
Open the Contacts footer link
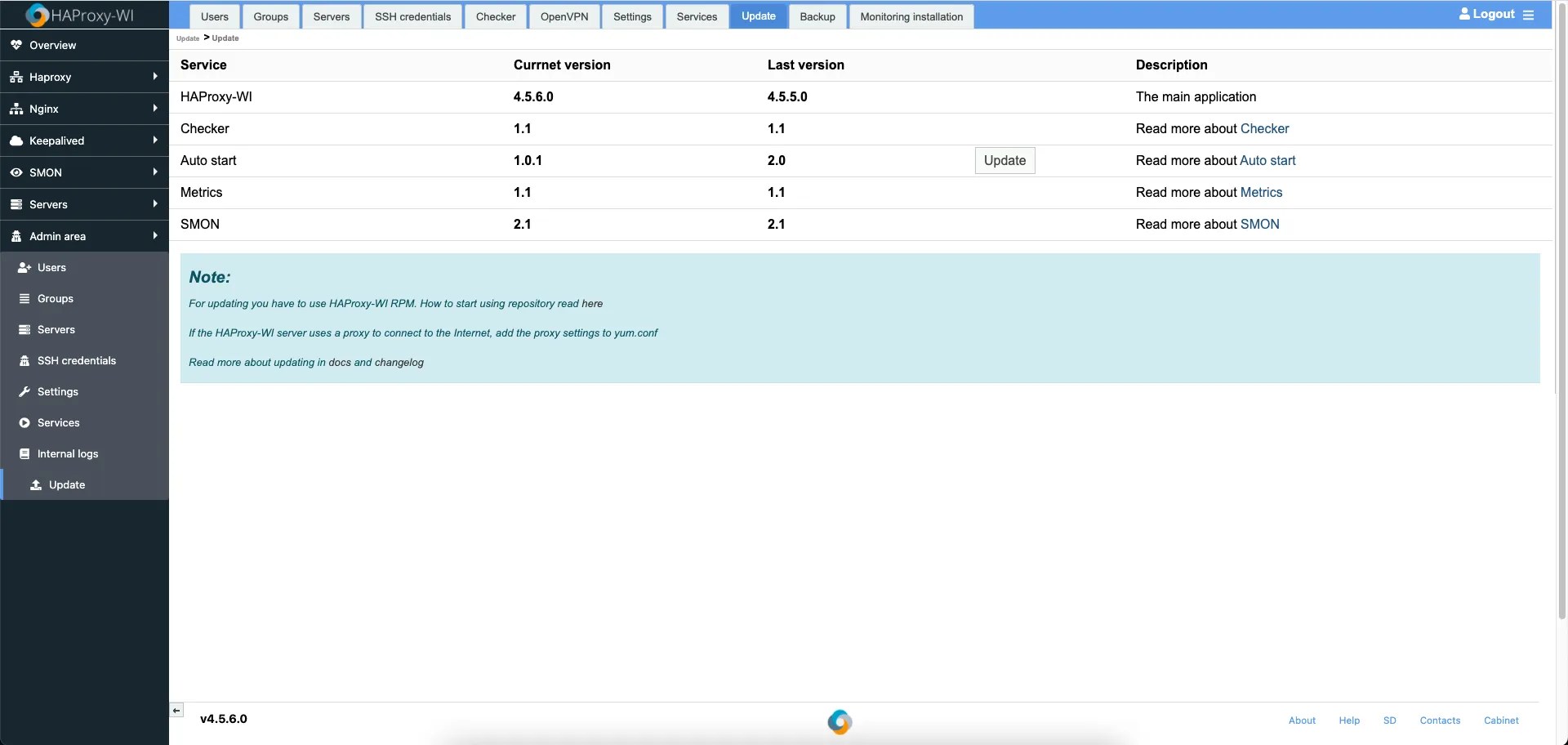tap(1440, 720)
